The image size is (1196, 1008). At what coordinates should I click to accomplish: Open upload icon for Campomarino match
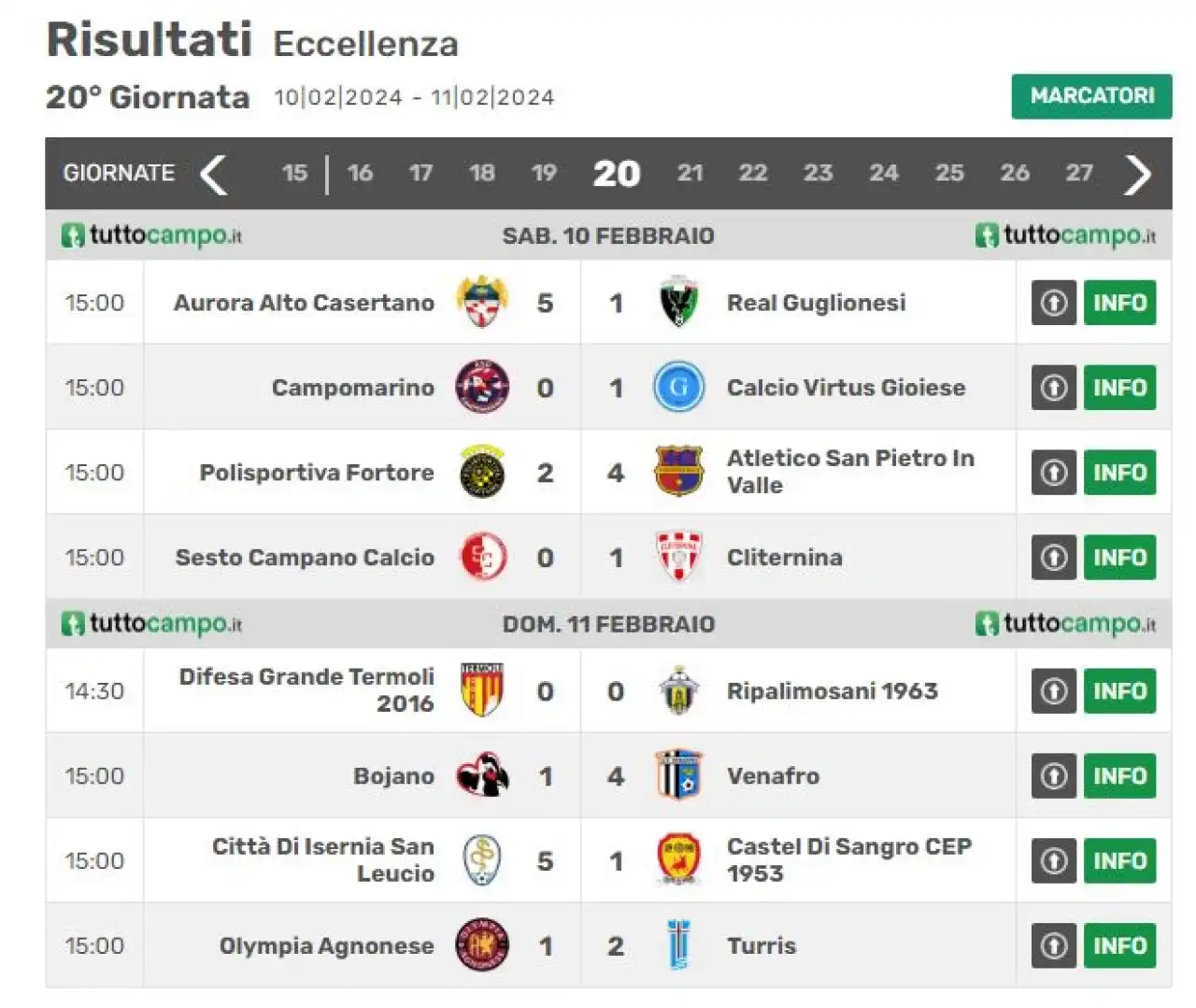tap(1054, 388)
